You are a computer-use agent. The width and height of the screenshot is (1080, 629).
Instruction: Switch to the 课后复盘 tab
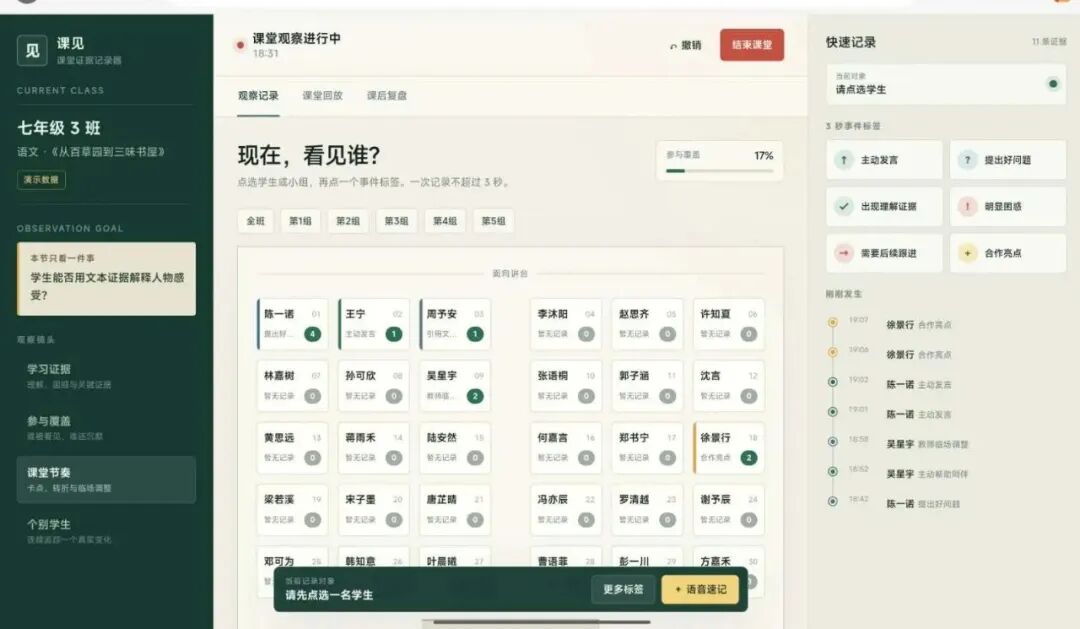pos(386,96)
